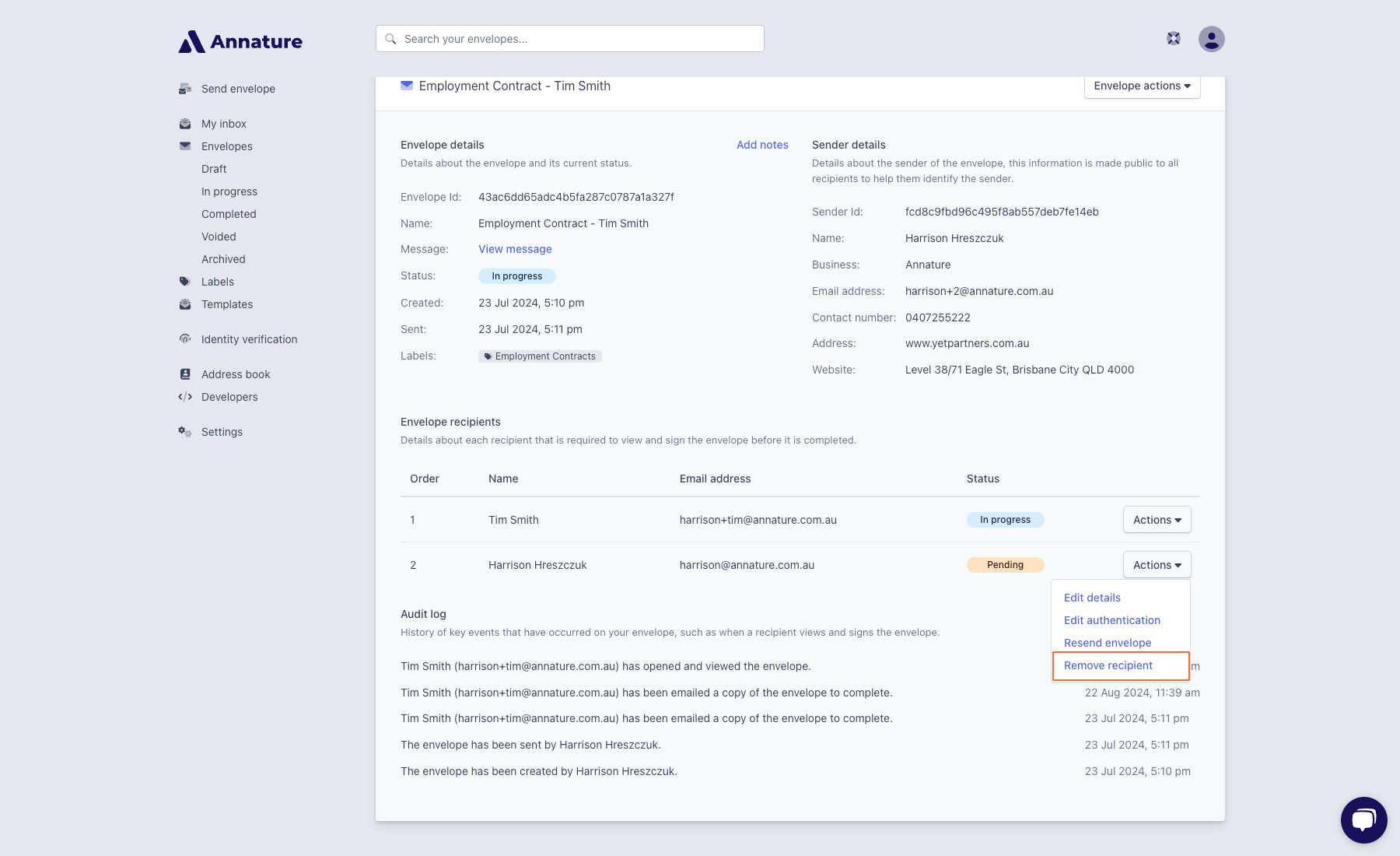The height and width of the screenshot is (856, 1400).
Task: Click the envelope icon beside the title
Action: [407, 86]
